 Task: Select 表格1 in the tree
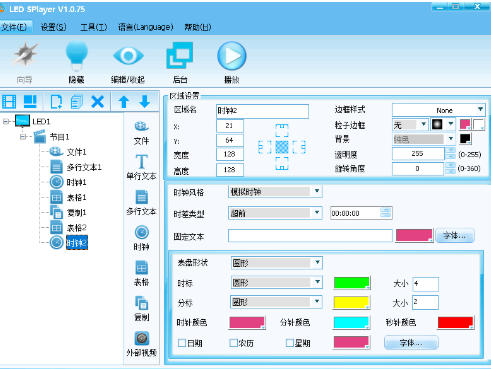(76, 198)
